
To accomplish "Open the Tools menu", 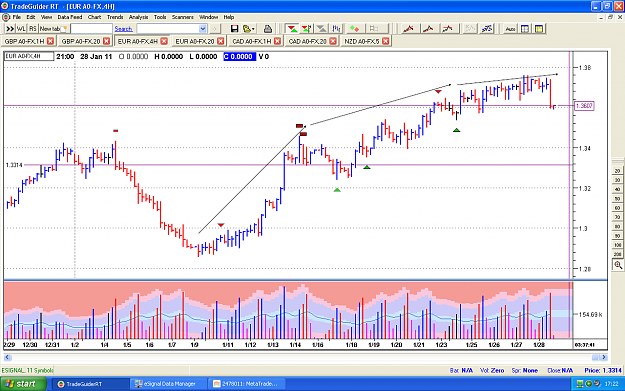I will [x=160, y=17].
